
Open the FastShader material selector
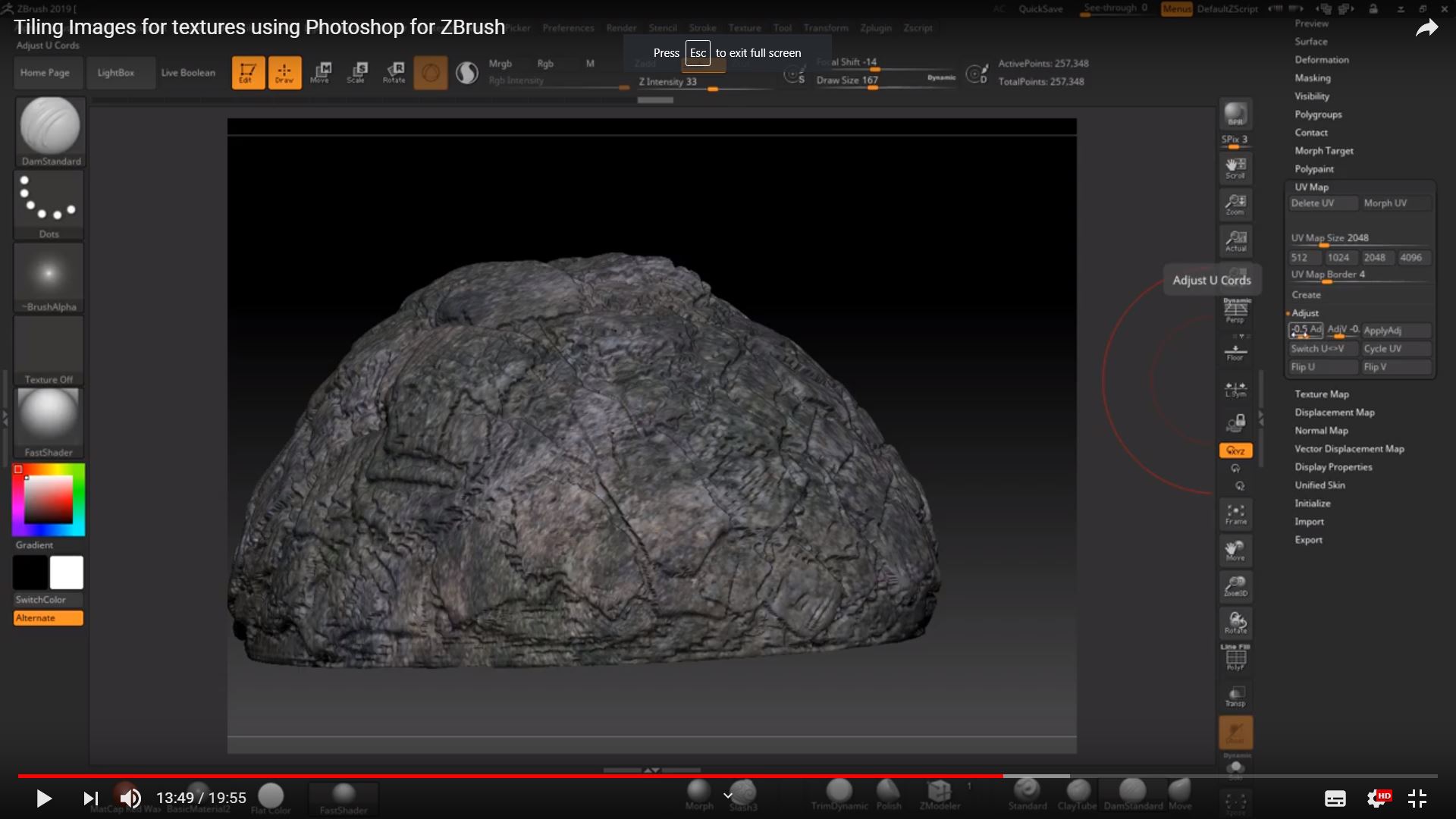[x=49, y=422]
